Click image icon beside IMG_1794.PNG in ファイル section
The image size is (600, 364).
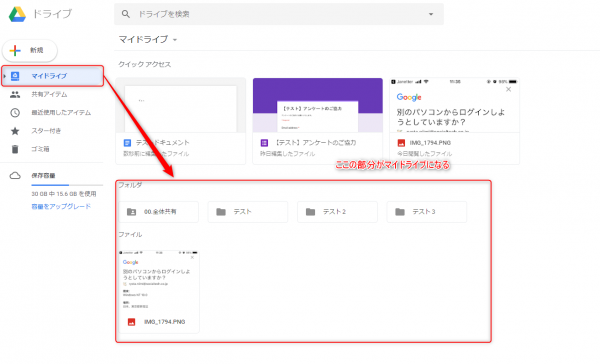[131, 322]
